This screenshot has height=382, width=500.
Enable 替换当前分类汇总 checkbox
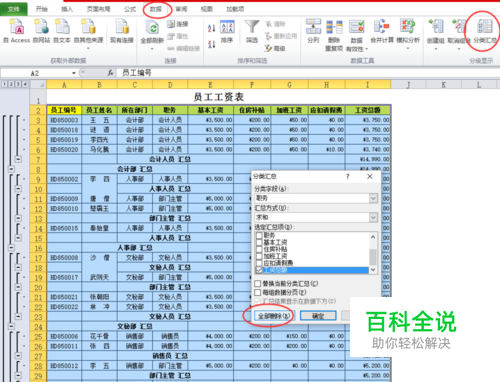click(x=258, y=284)
